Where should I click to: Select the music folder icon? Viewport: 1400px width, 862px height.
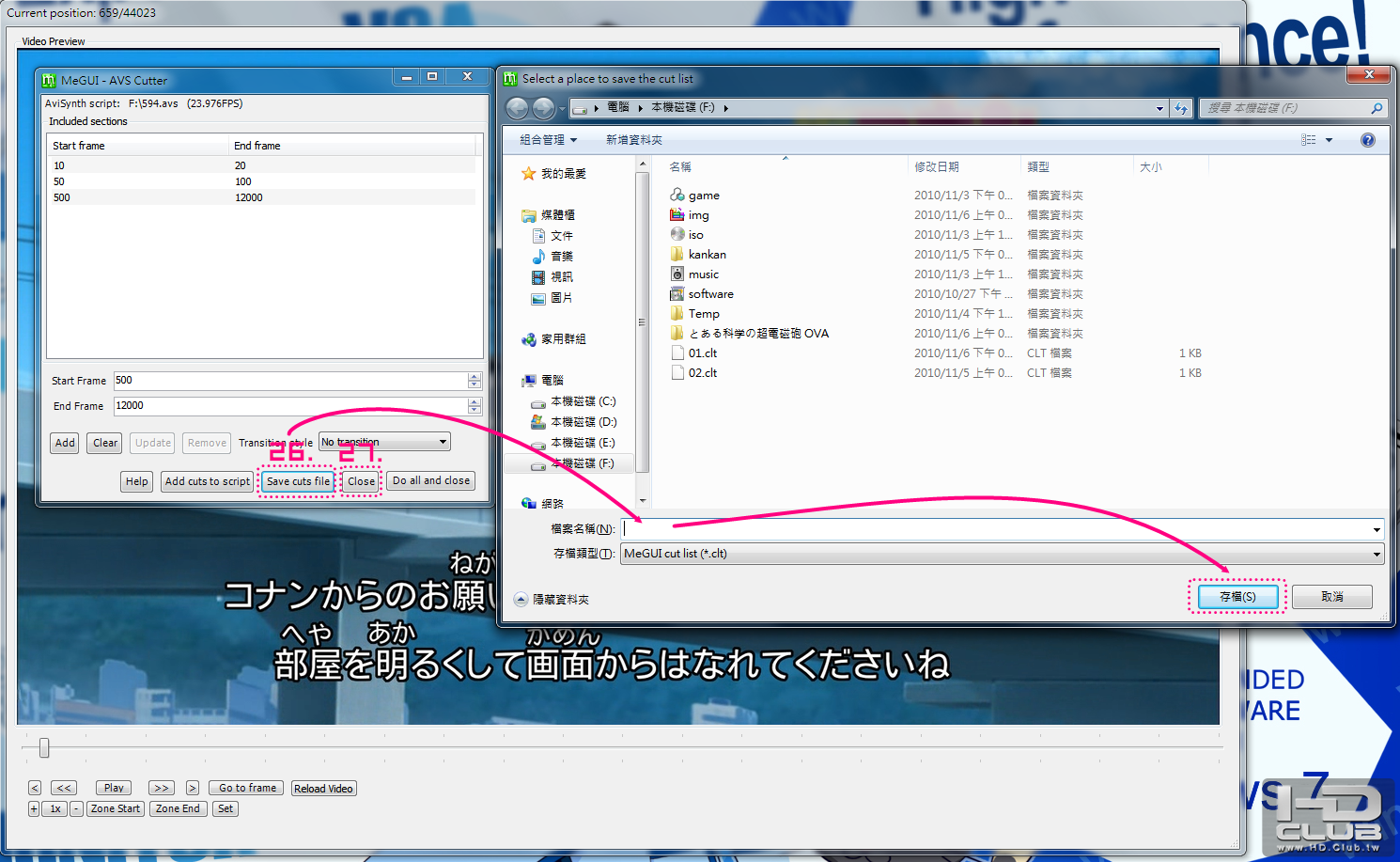pyautogui.click(x=677, y=274)
